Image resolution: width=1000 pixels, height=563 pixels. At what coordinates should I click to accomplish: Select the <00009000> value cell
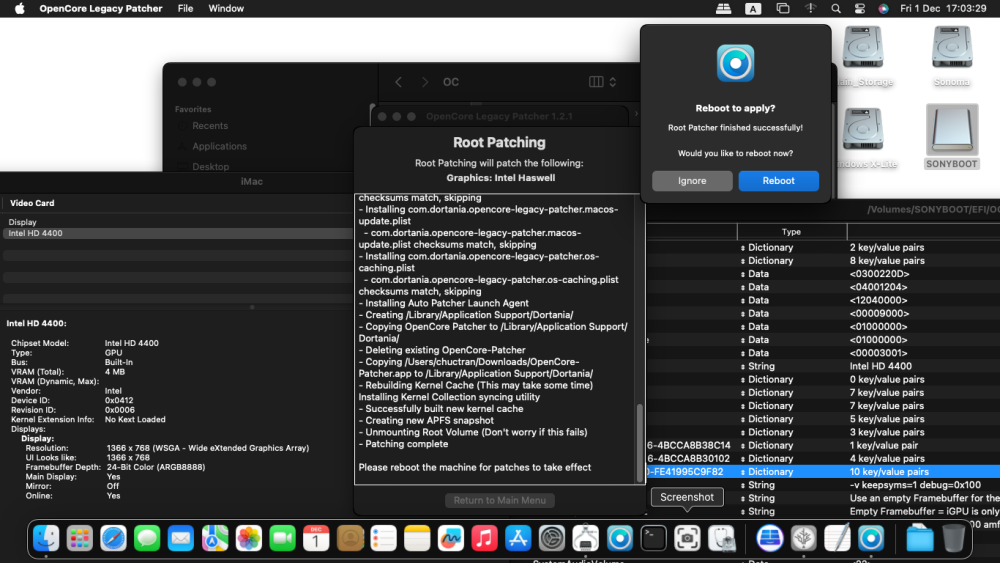(x=879, y=314)
